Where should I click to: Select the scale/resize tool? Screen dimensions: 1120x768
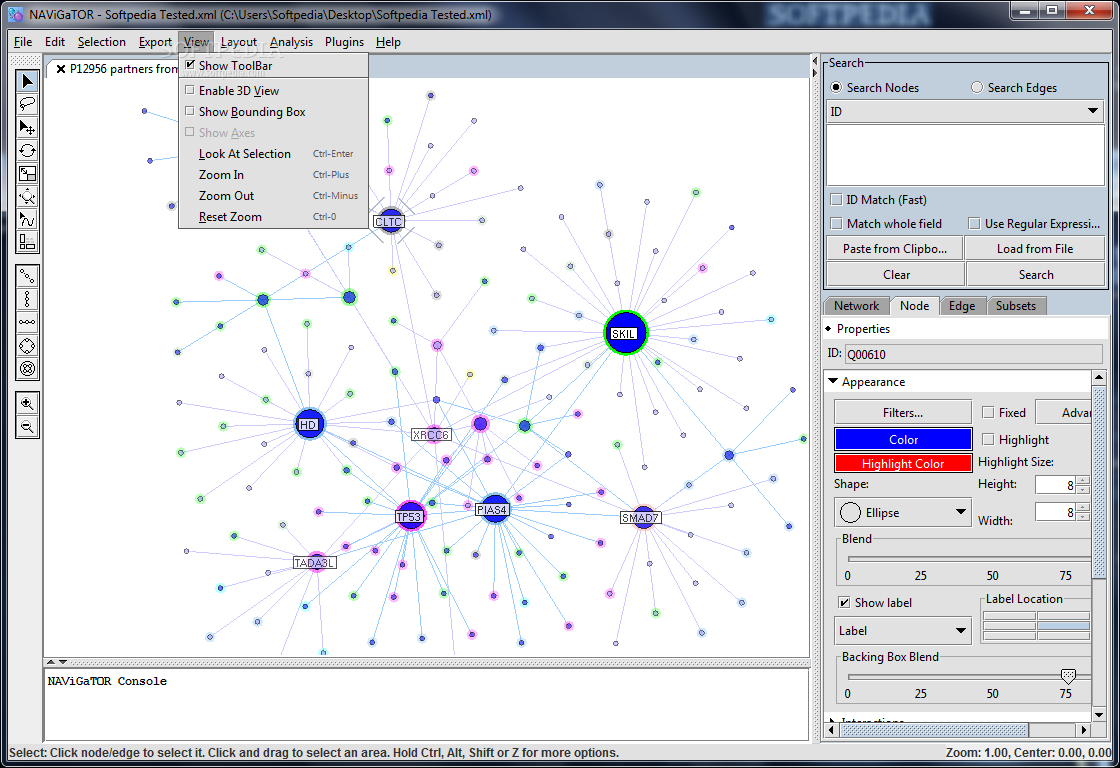point(27,173)
